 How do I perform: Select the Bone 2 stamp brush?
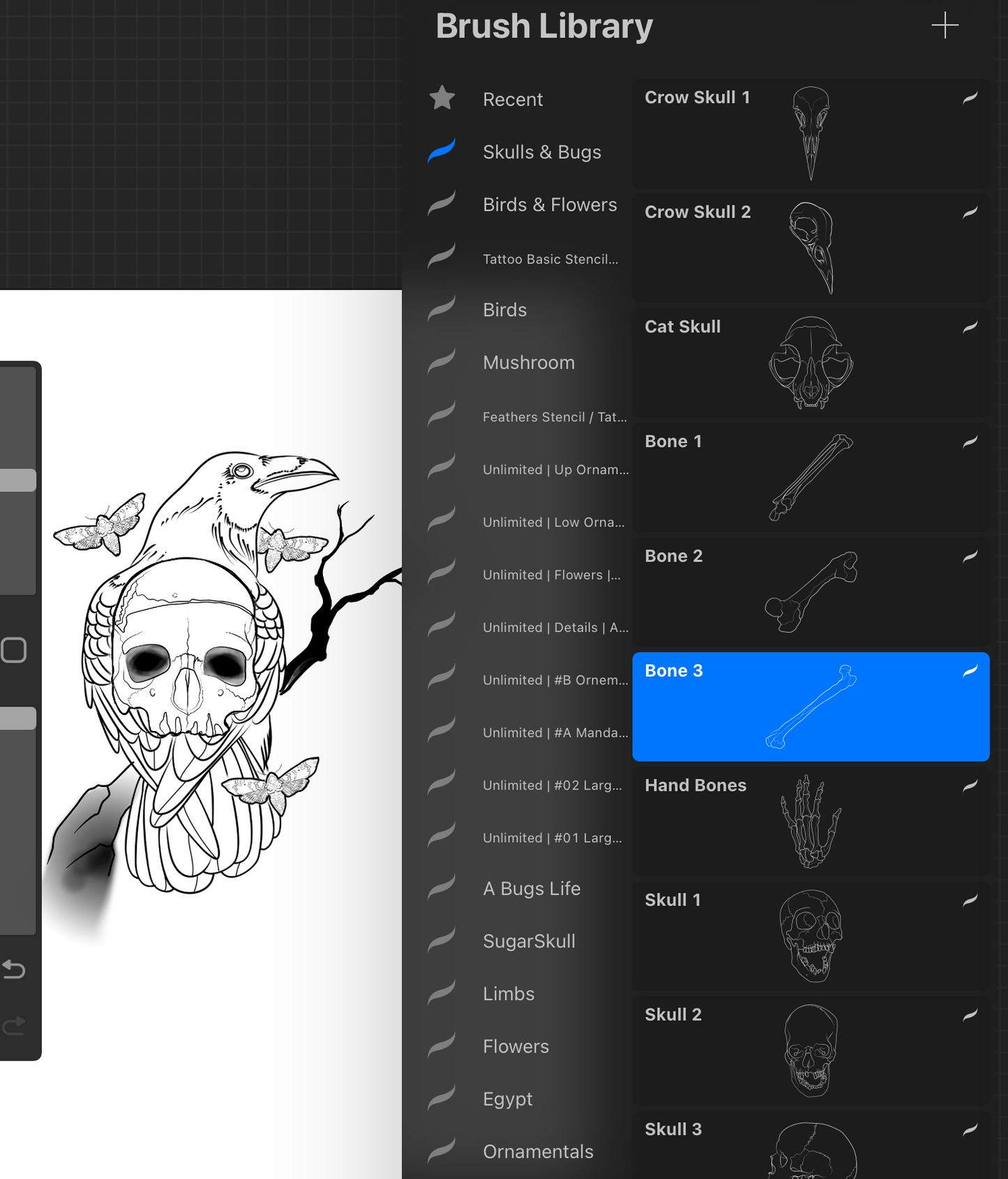(810, 592)
